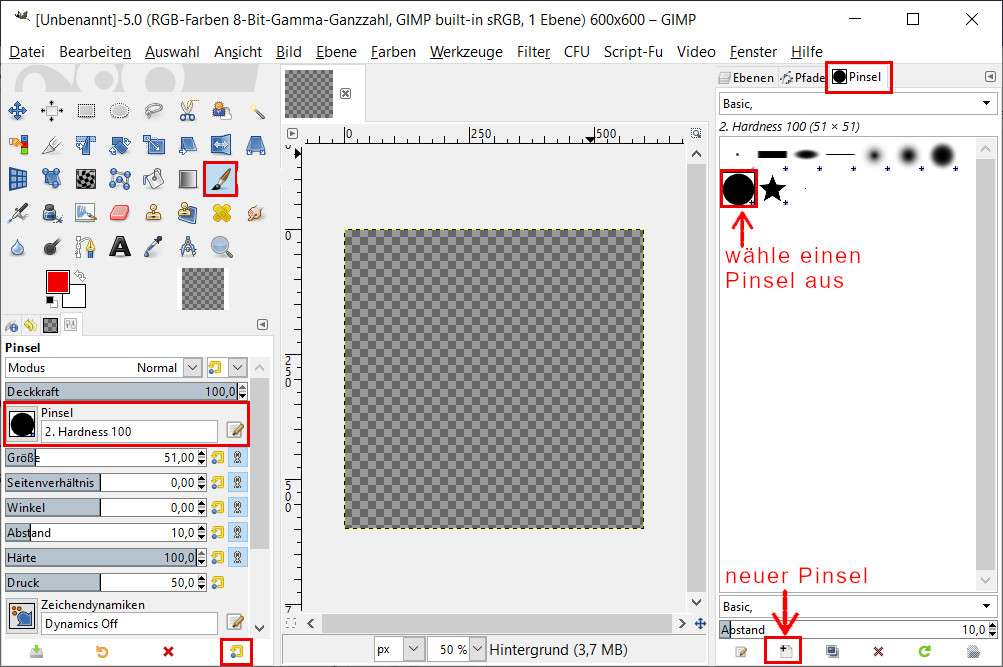Viewport: 1003px width, 667px height.
Task: Toggle the Größe link to brush default
Action: coord(237,457)
